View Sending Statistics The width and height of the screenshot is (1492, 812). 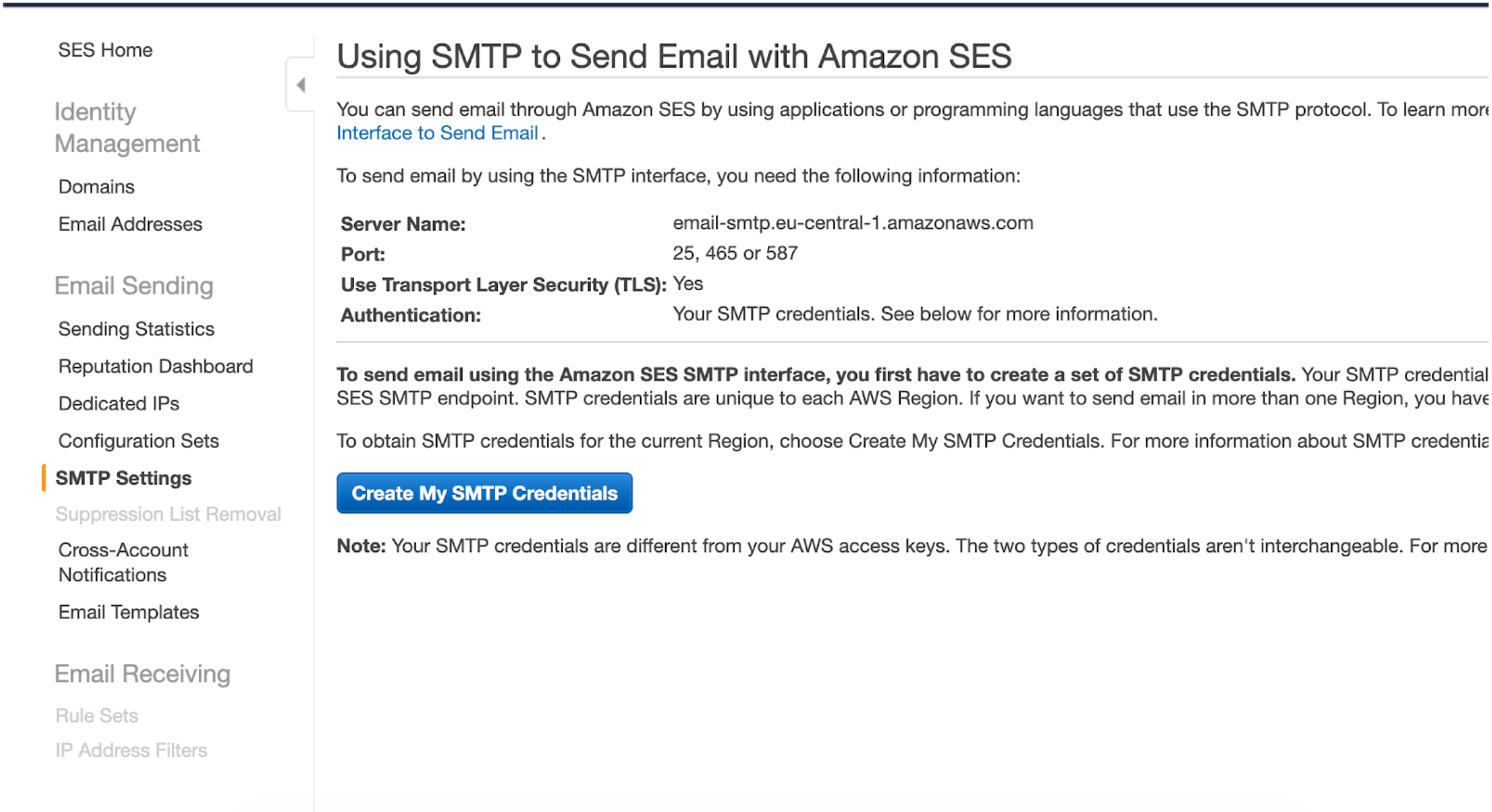136,329
